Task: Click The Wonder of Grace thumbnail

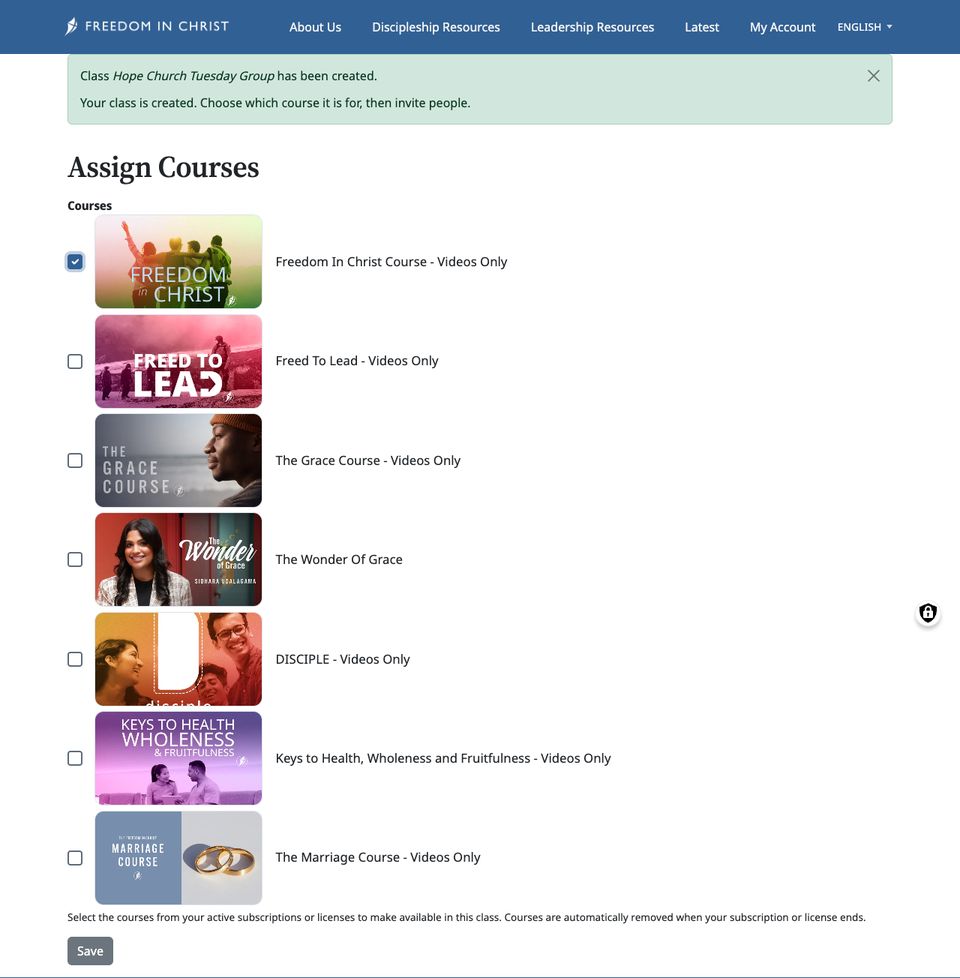Action: [x=178, y=559]
